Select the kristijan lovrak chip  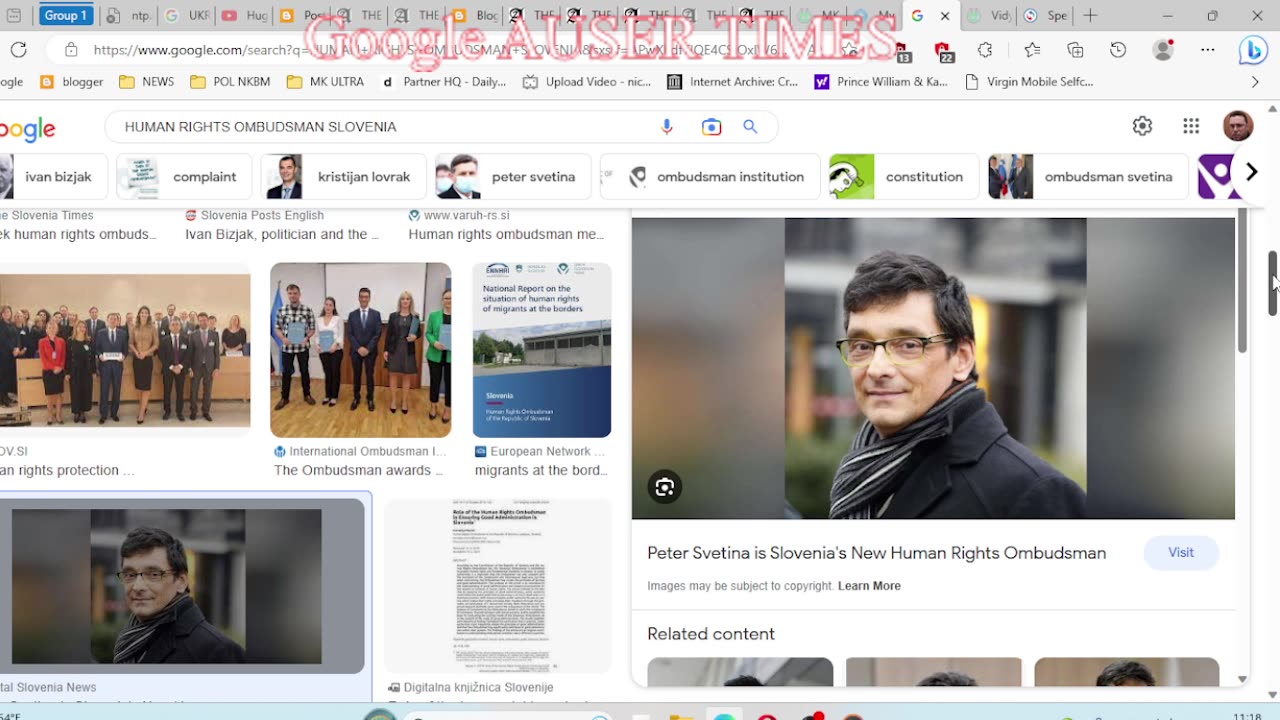tap(343, 177)
